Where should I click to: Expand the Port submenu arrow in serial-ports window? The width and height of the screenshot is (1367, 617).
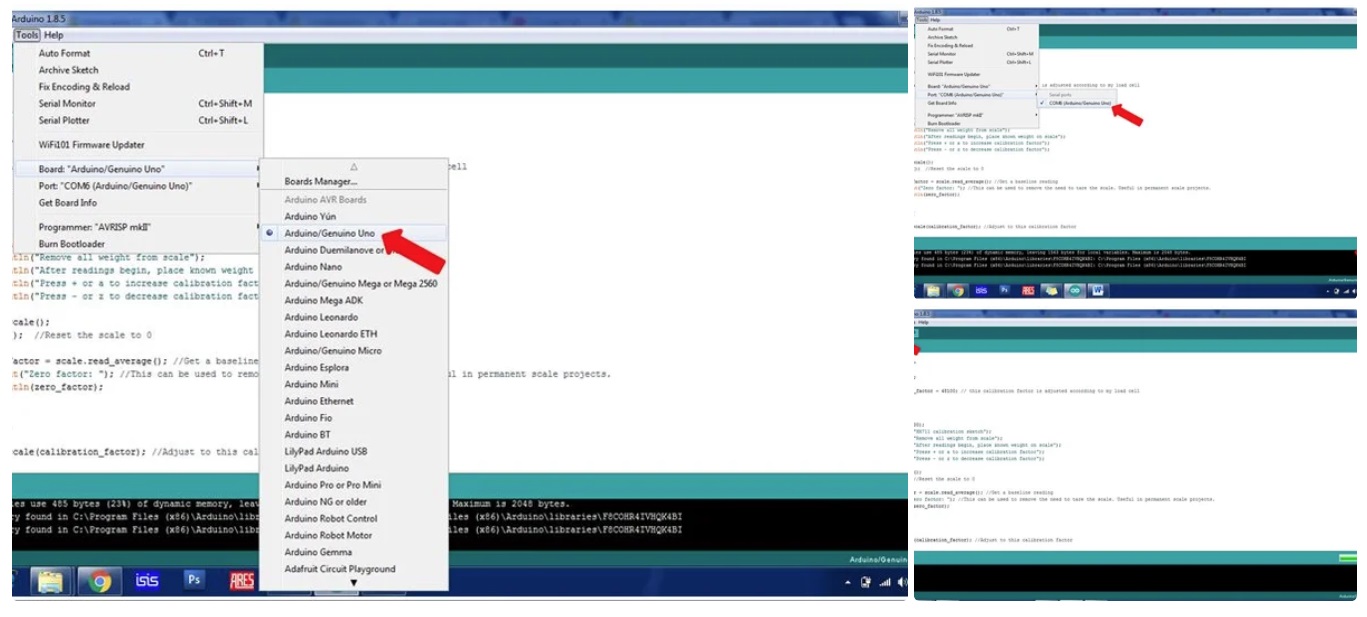tap(1035, 95)
